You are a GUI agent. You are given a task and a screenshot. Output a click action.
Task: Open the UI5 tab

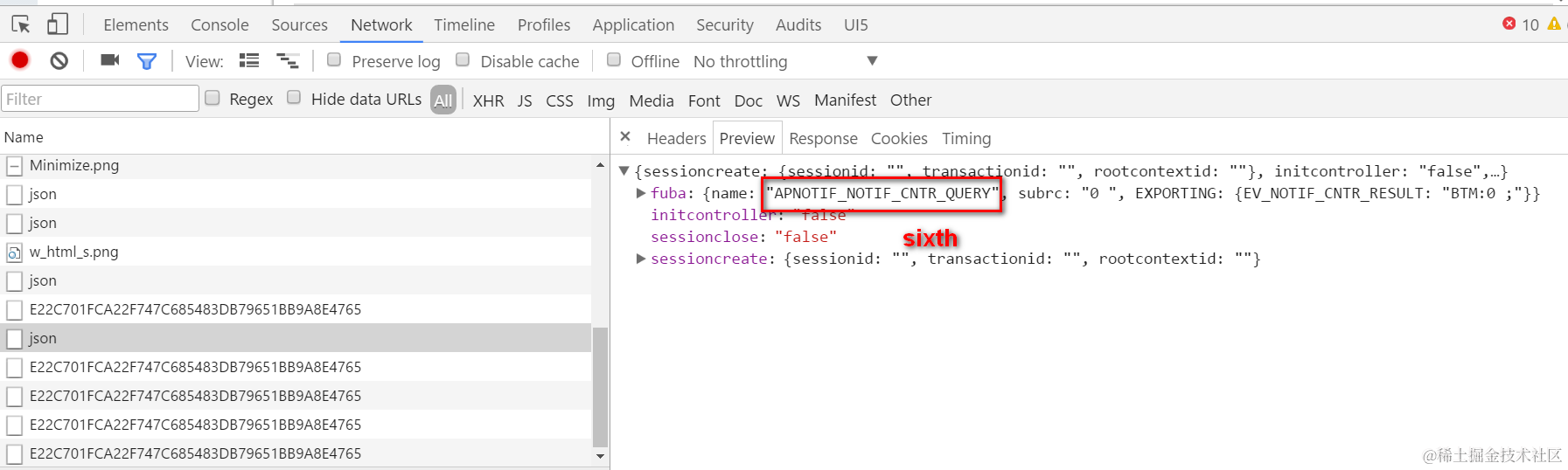click(x=856, y=25)
